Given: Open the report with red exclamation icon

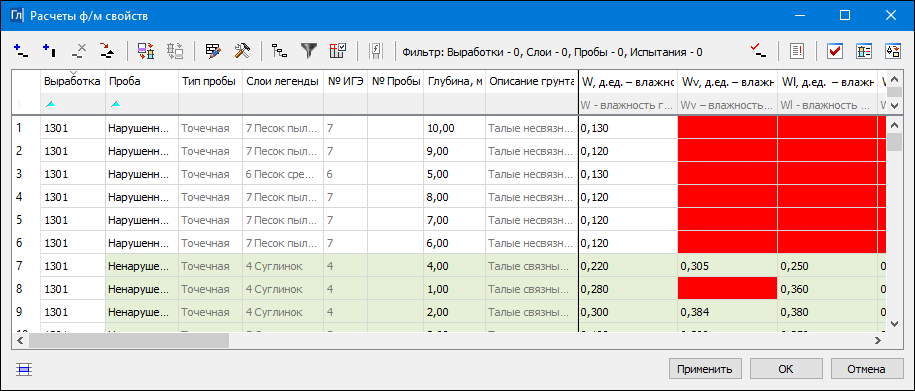Looking at the screenshot, I should click(797, 51).
